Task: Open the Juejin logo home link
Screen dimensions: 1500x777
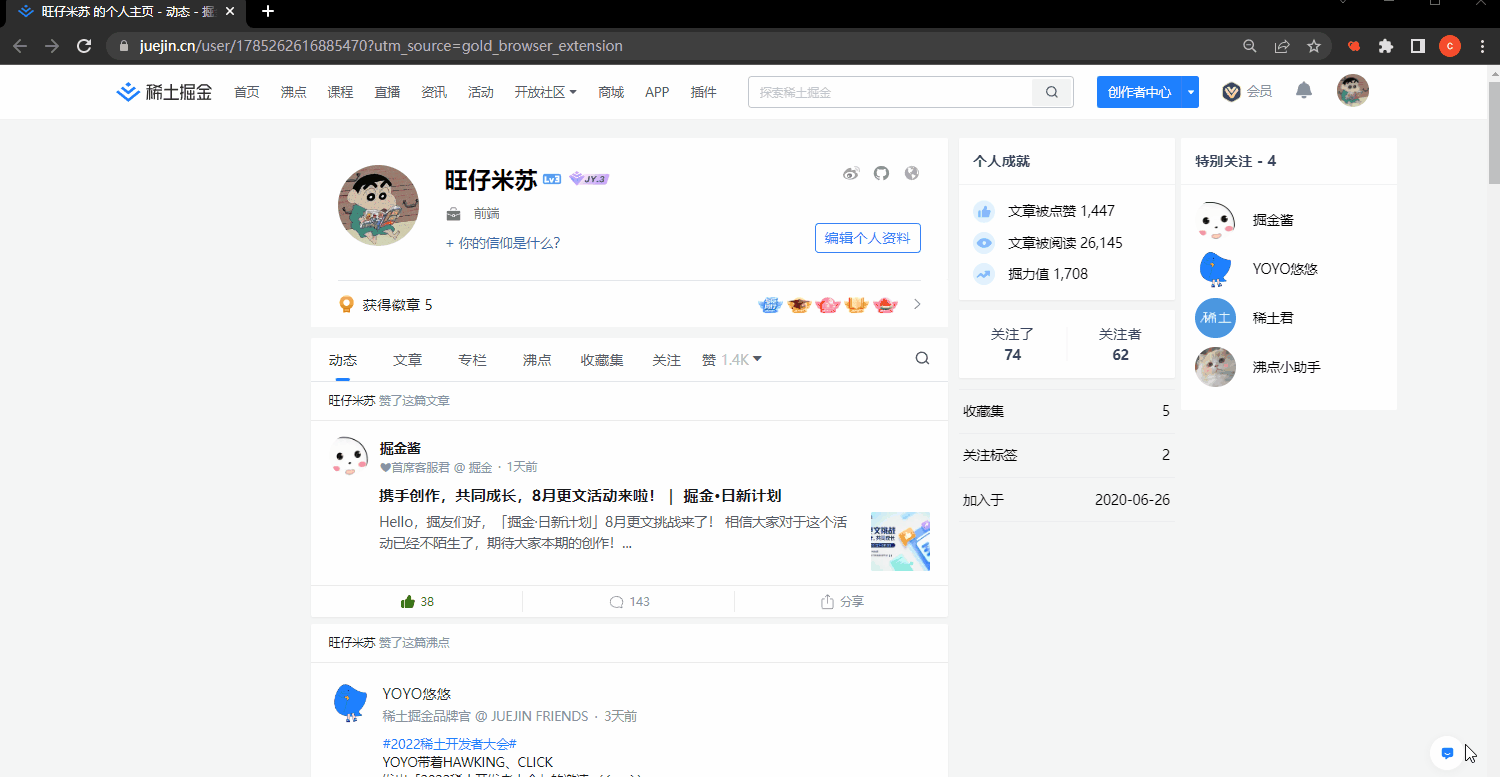Action: pyautogui.click(x=164, y=92)
